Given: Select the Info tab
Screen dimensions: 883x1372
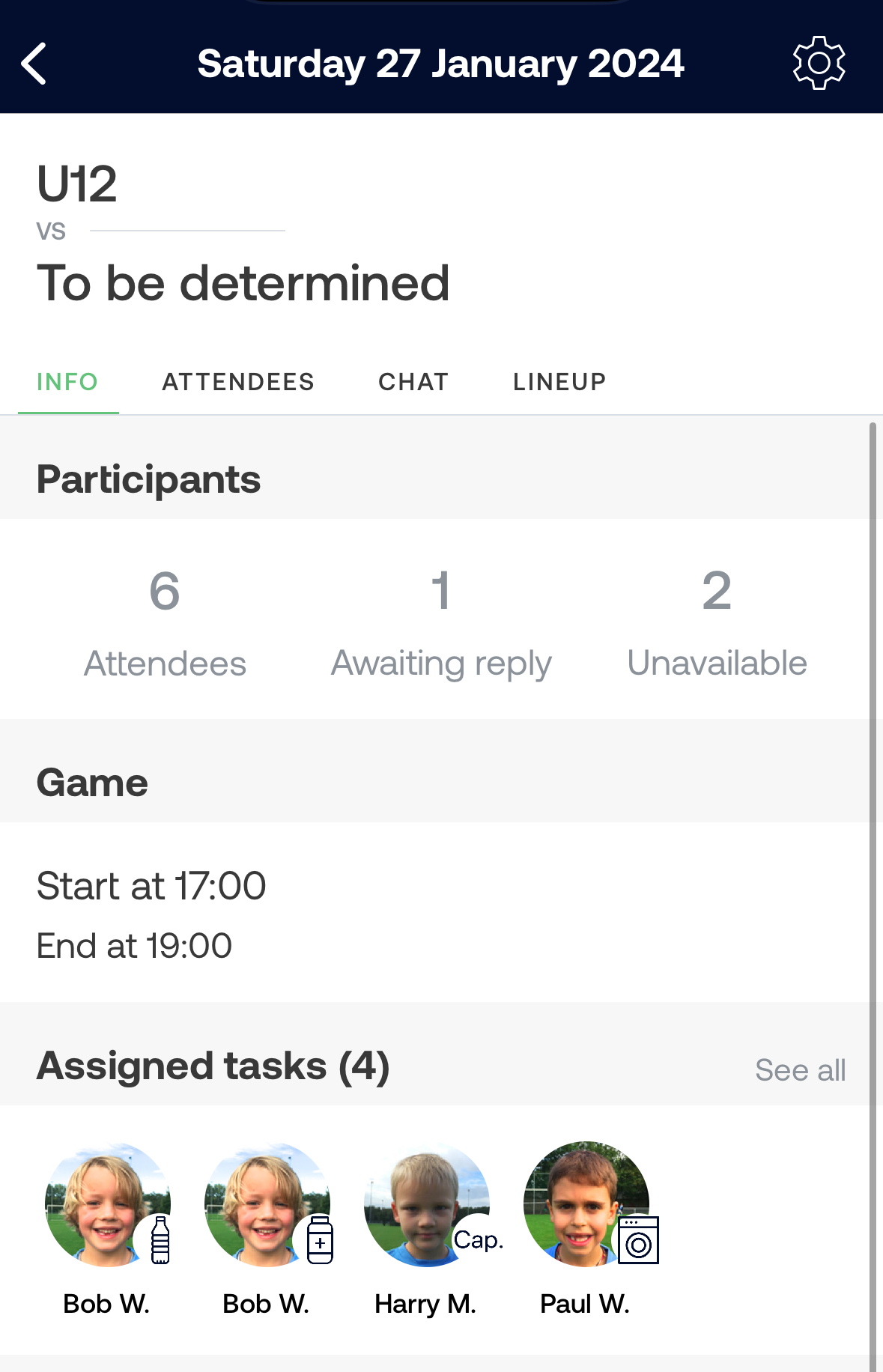Looking at the screenshot, I should [67, 382].
